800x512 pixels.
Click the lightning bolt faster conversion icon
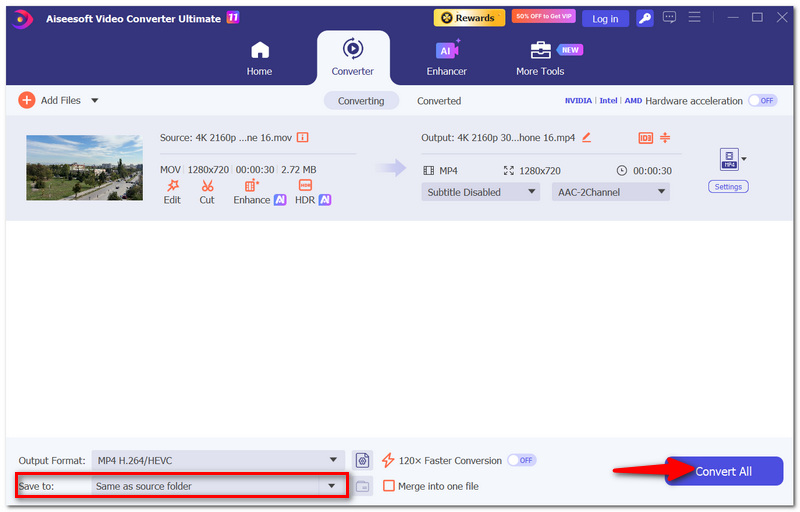pos(388,460)
